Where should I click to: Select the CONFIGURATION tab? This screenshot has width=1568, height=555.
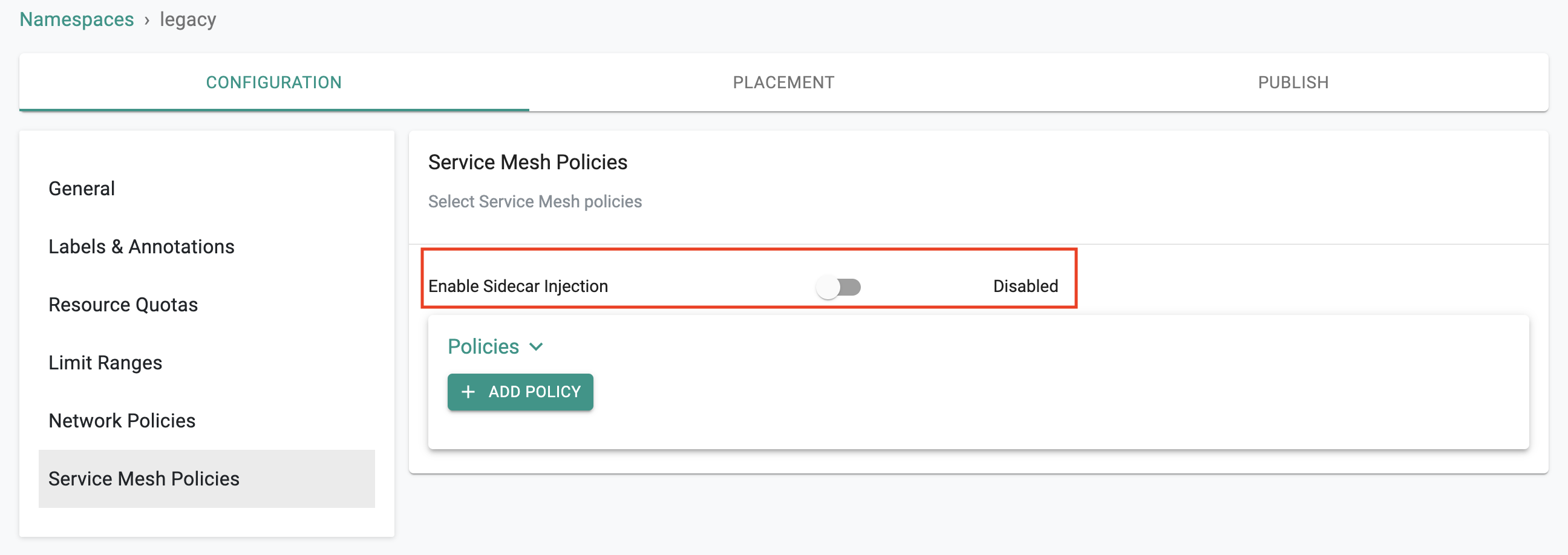click(x=274, y=82)
